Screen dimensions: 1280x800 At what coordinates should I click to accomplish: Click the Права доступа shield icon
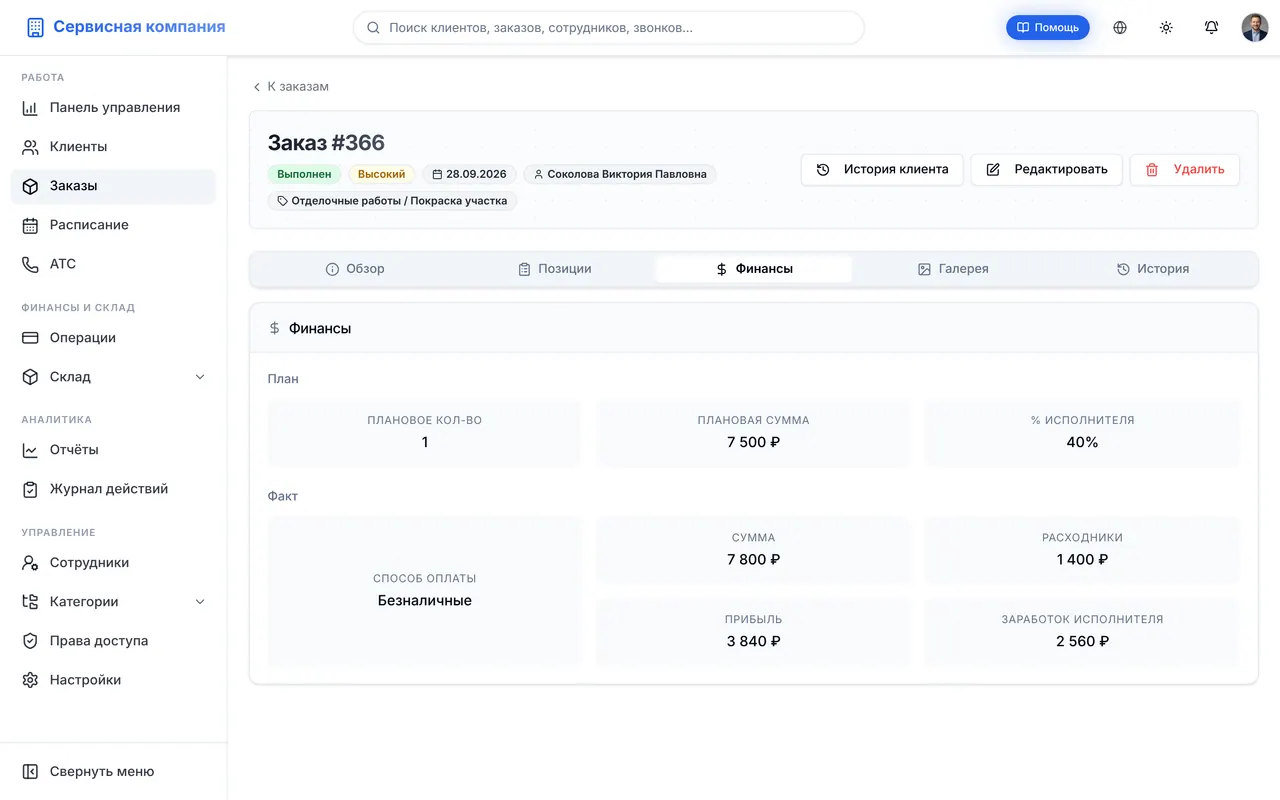tap(30, 641)
